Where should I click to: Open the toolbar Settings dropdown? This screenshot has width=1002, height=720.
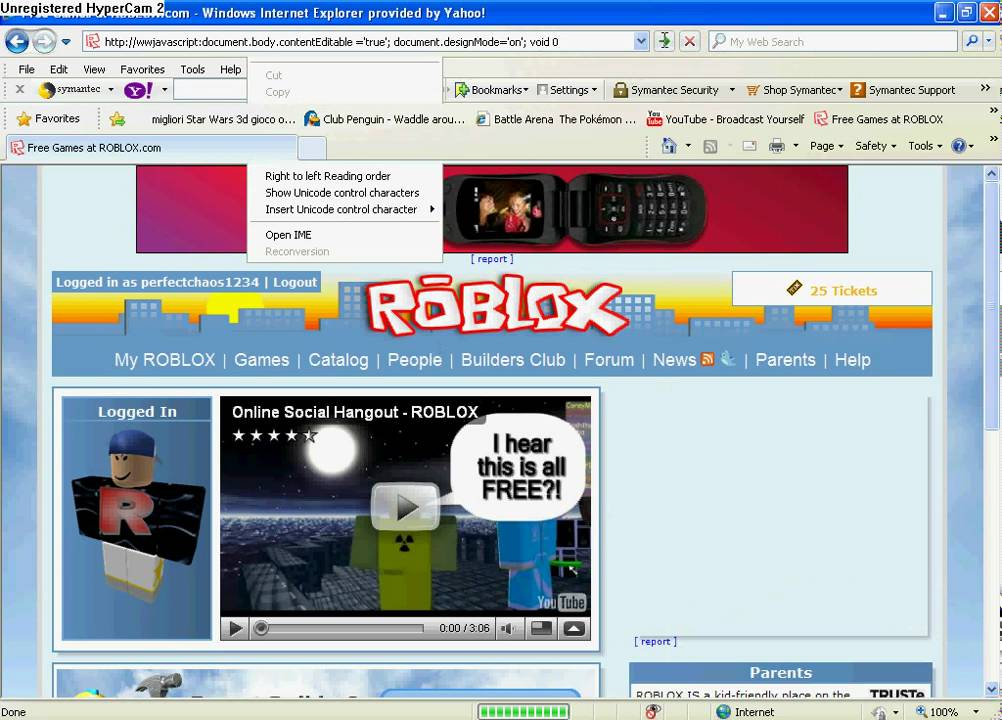point(567,90)
